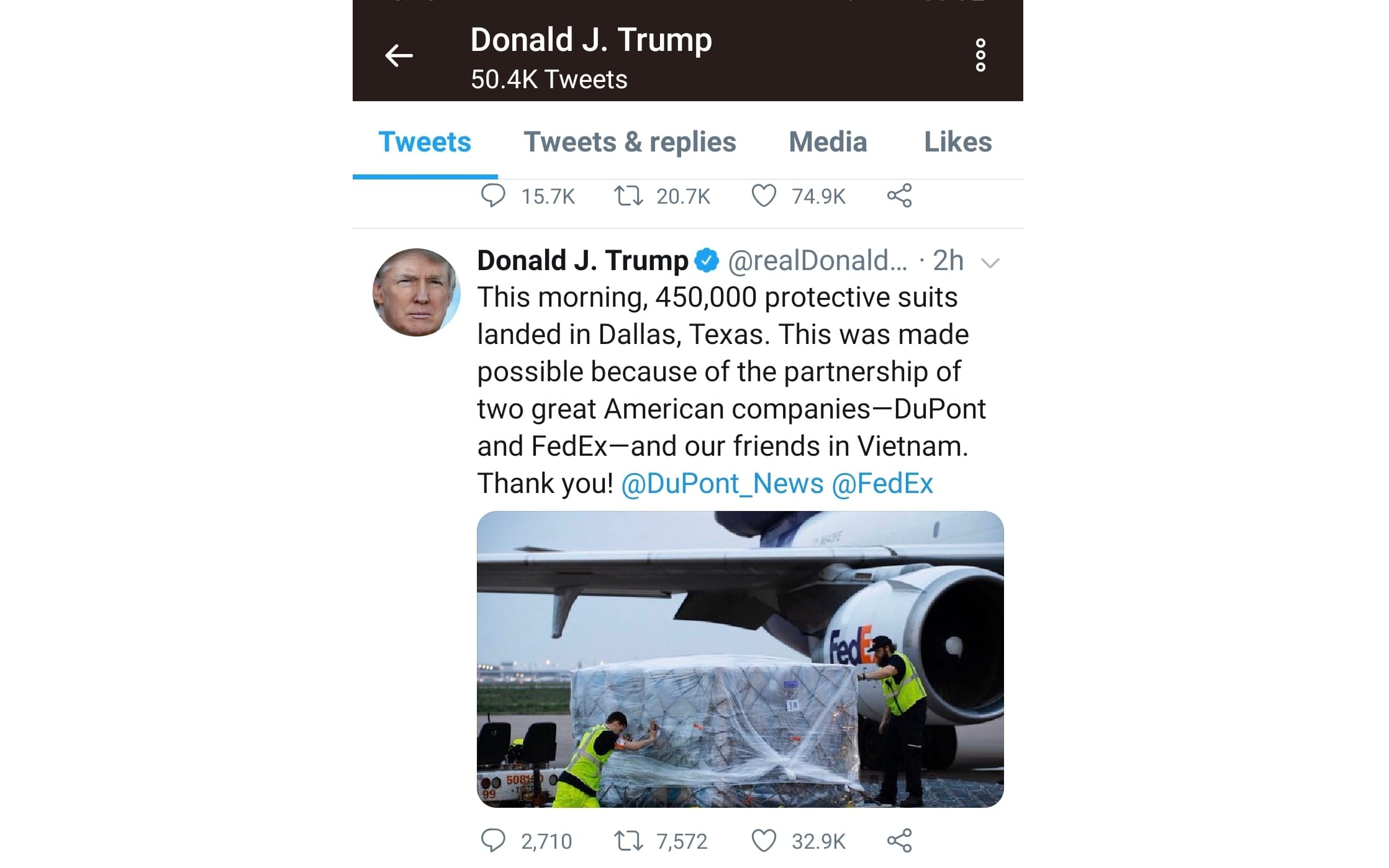The width and height of the screenshot is (1389, 868).
Task: Open the tweet author's profile picture
Action: click(x=416, y=292)
